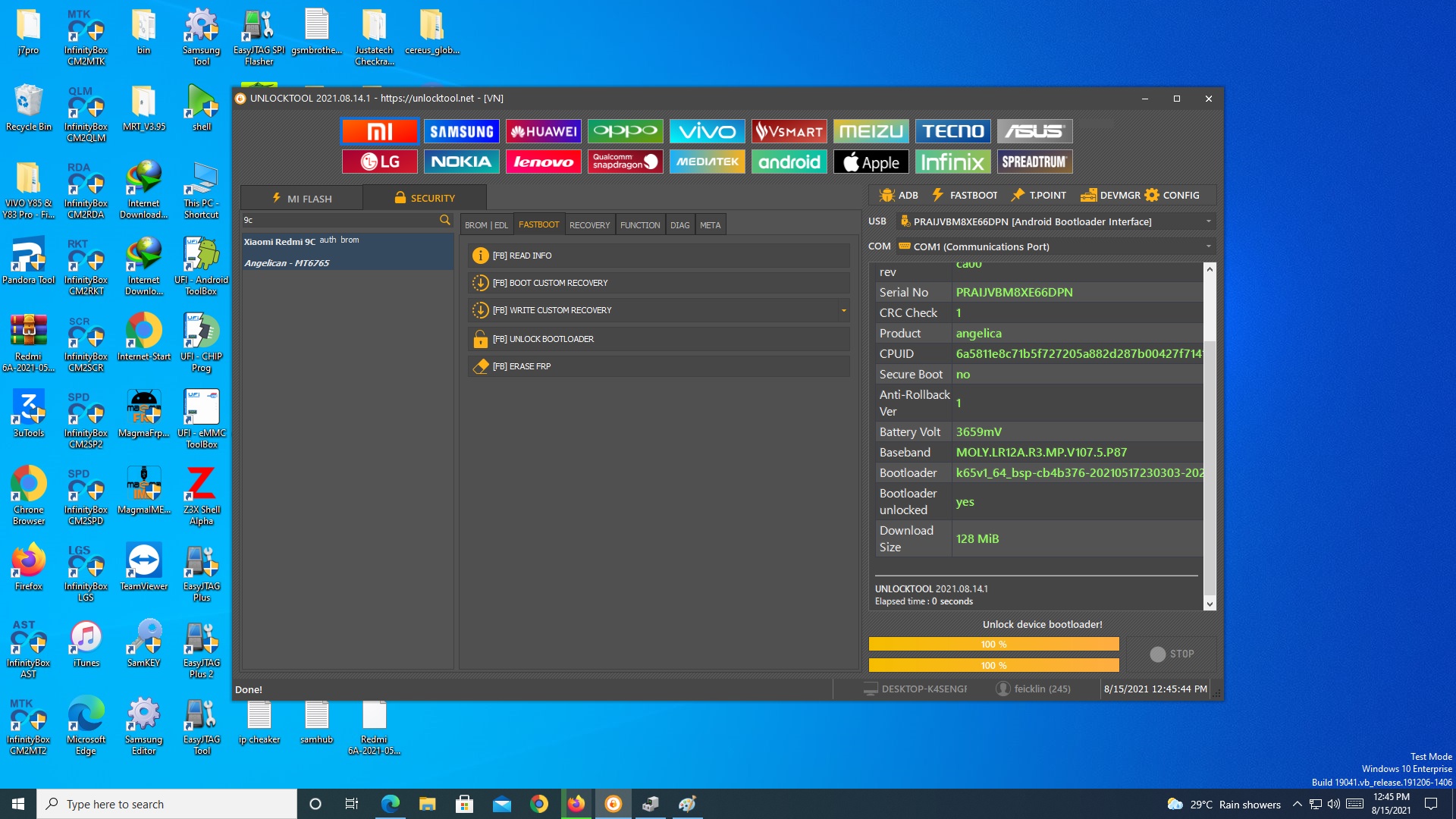Viewport: 1456px width, 819px height.
Task: Click the lower 100% progress bar
Action: pos(993,665)
